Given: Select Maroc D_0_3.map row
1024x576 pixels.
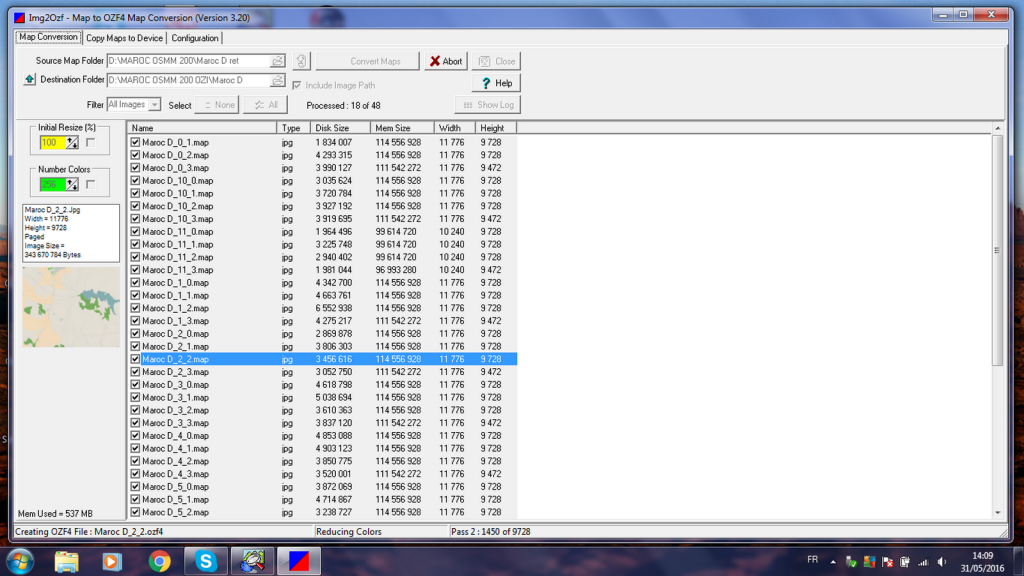Looking at the screenshot, I should (323, 168).
